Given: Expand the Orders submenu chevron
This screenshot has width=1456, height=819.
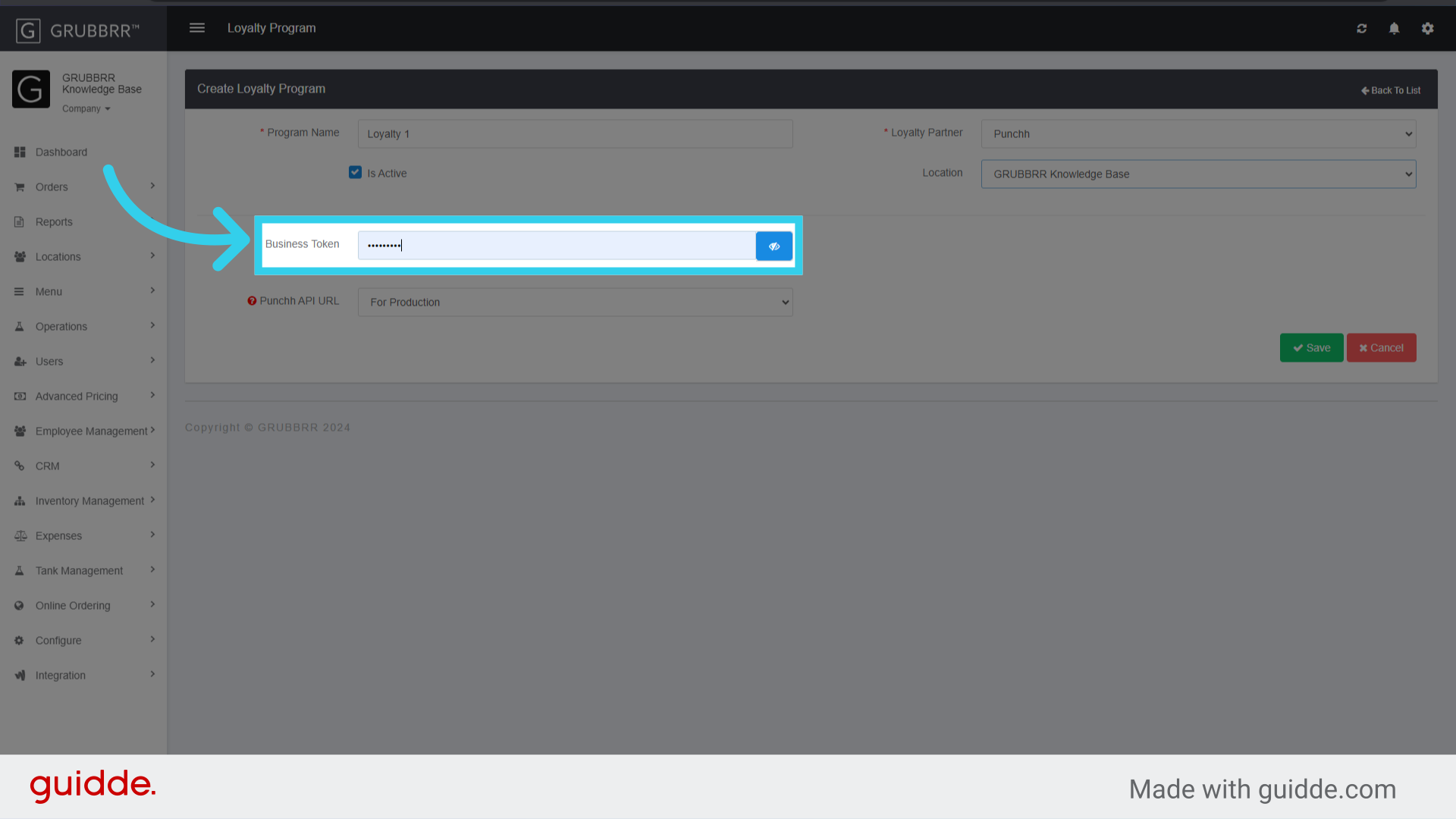Looking at the screenshot, I should click(x=152, y=186).
